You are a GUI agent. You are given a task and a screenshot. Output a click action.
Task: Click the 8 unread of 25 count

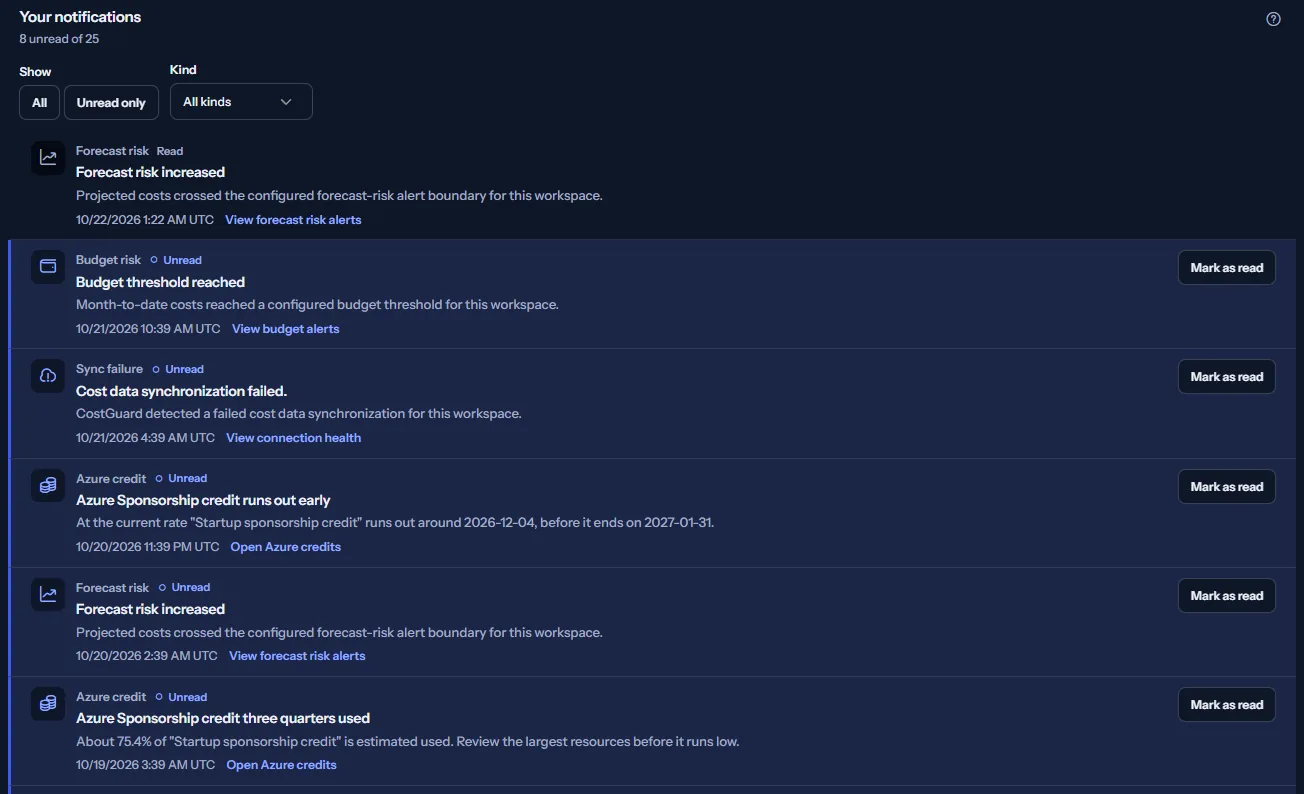(59, 39)
